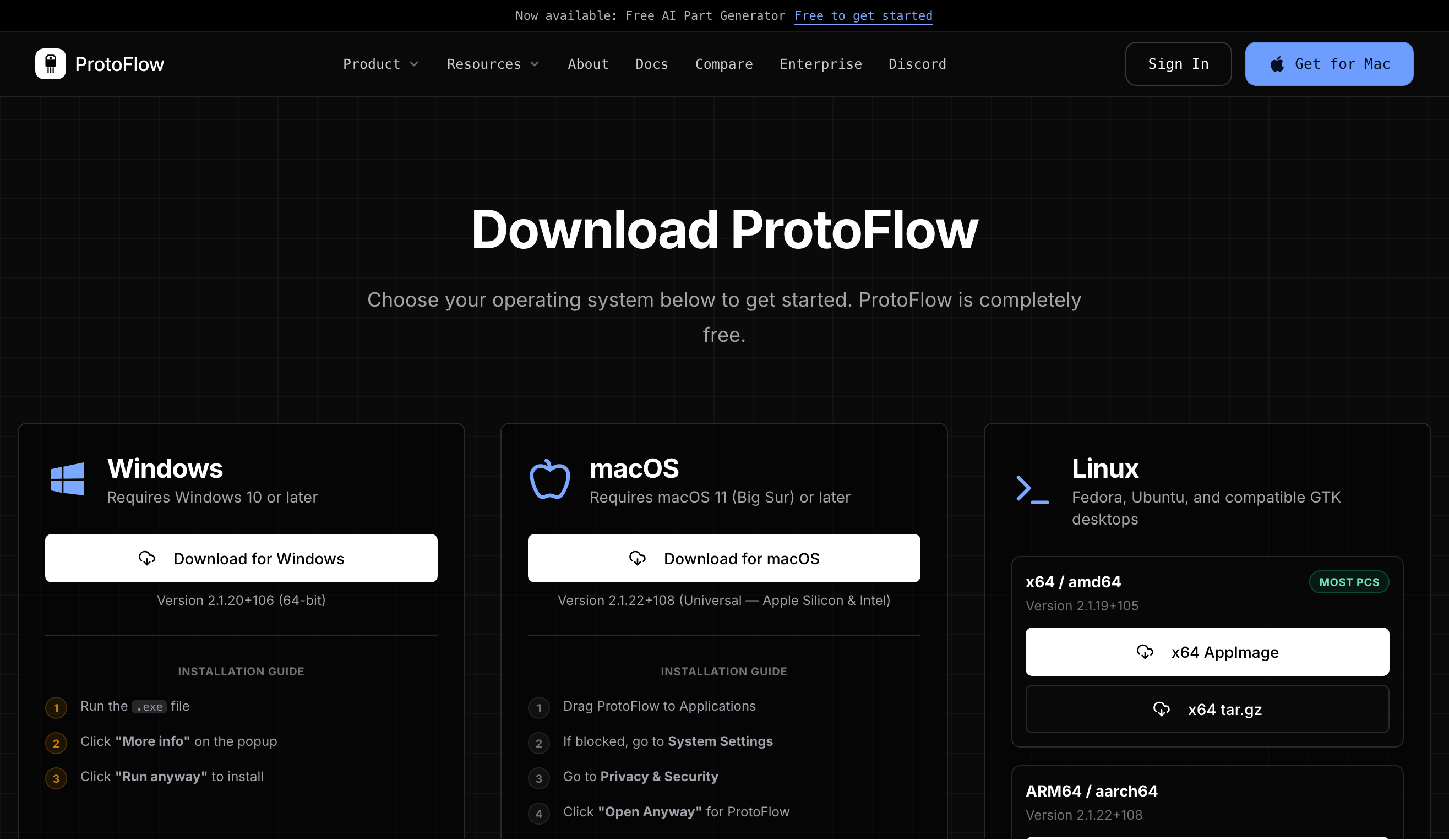Click cloud icon in Download for Windows
Screen dimensions: 1449x840
point(147,558)
